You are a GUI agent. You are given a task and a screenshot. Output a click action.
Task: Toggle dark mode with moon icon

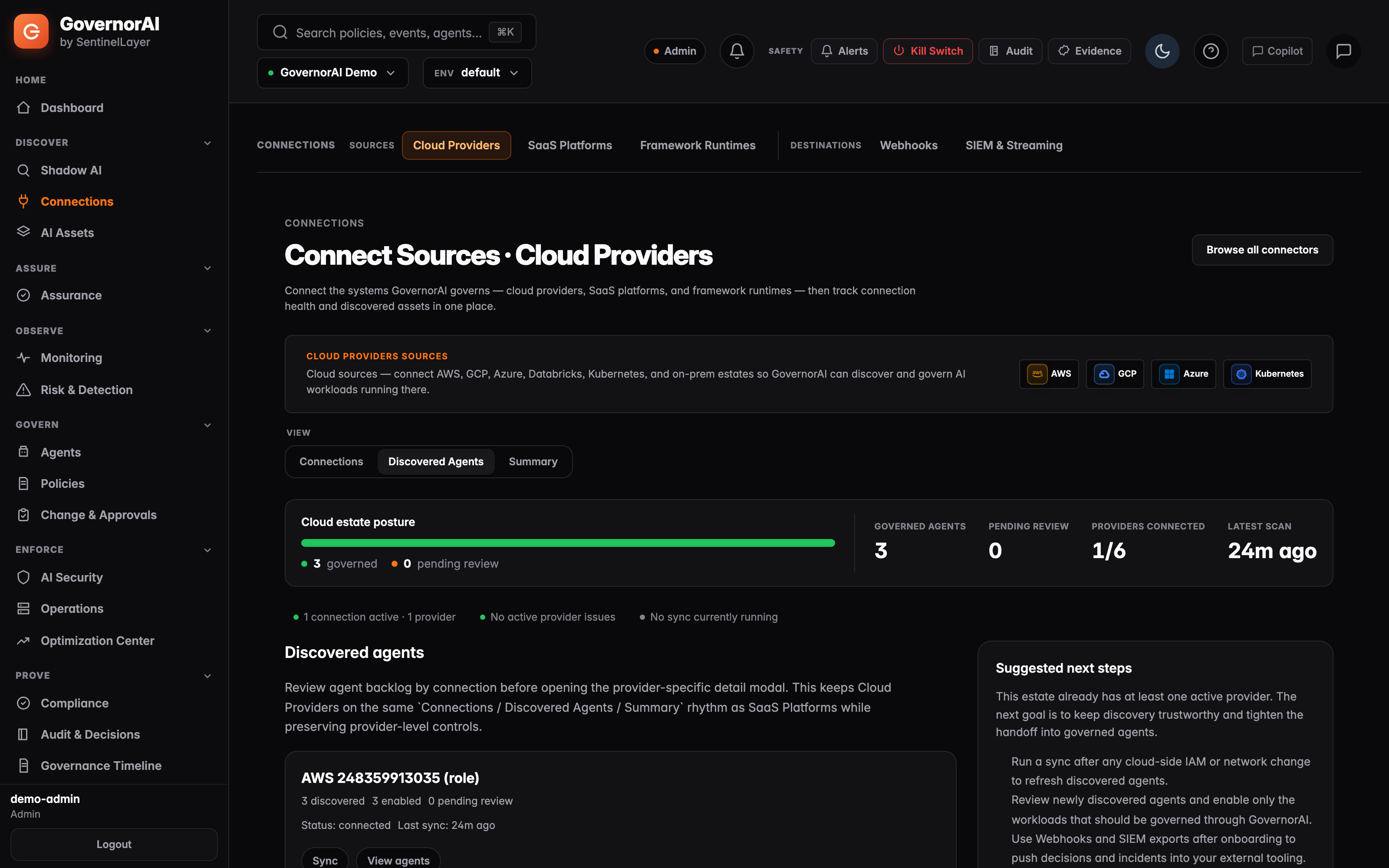coord(1162,51)
